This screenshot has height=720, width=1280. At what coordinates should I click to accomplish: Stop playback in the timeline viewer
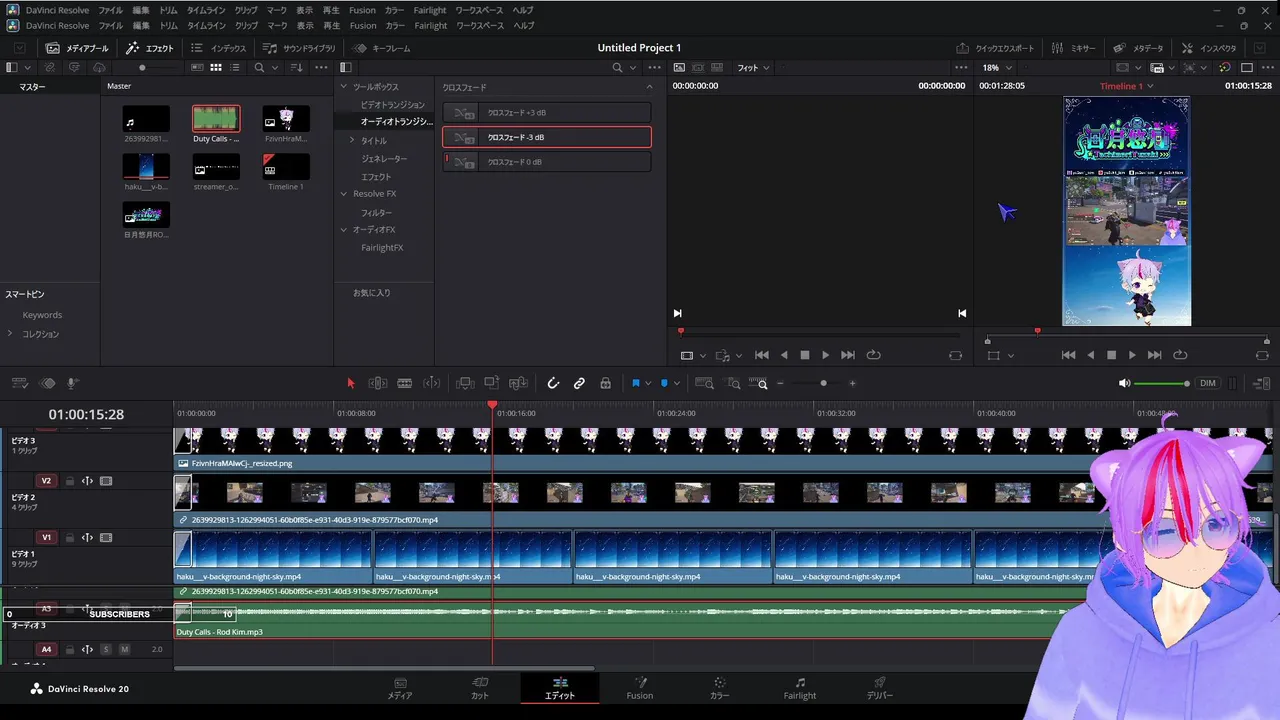point(1111,355)
